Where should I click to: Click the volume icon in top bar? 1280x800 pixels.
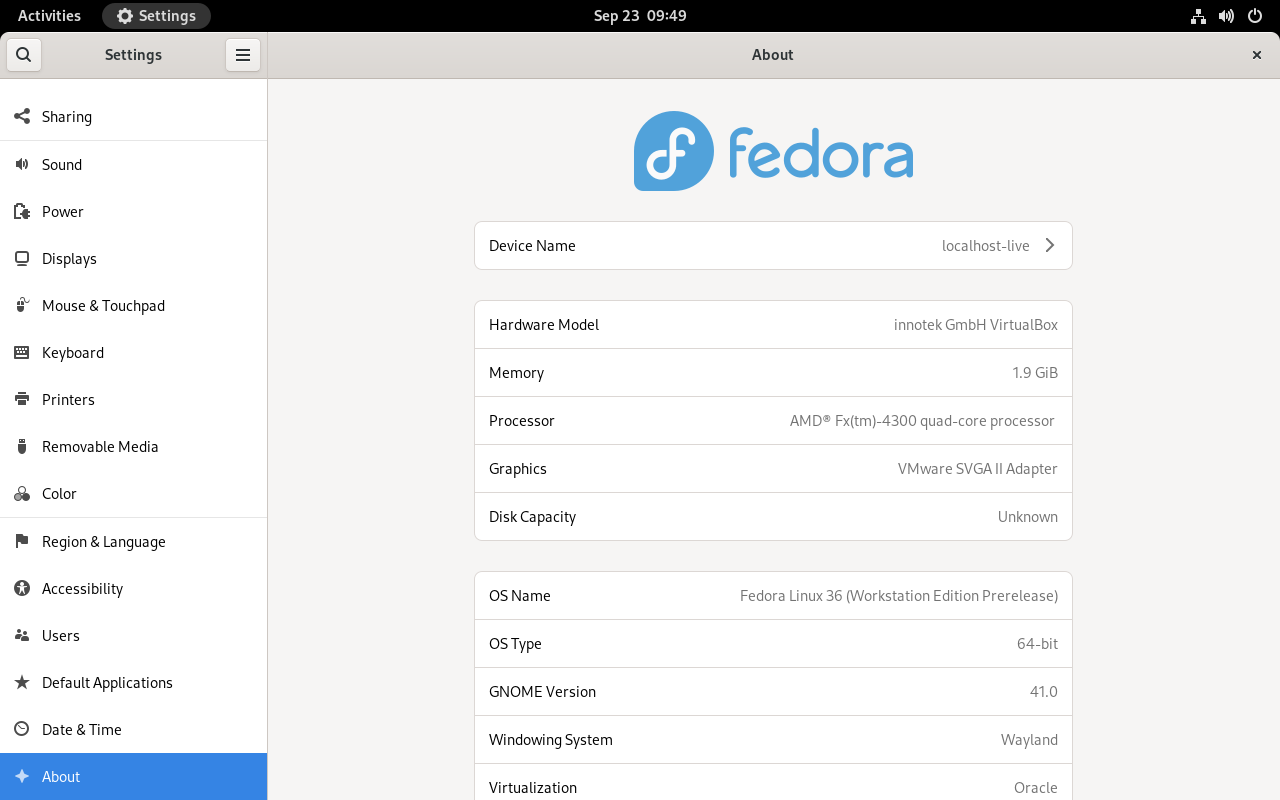[x=1226, y=16]
